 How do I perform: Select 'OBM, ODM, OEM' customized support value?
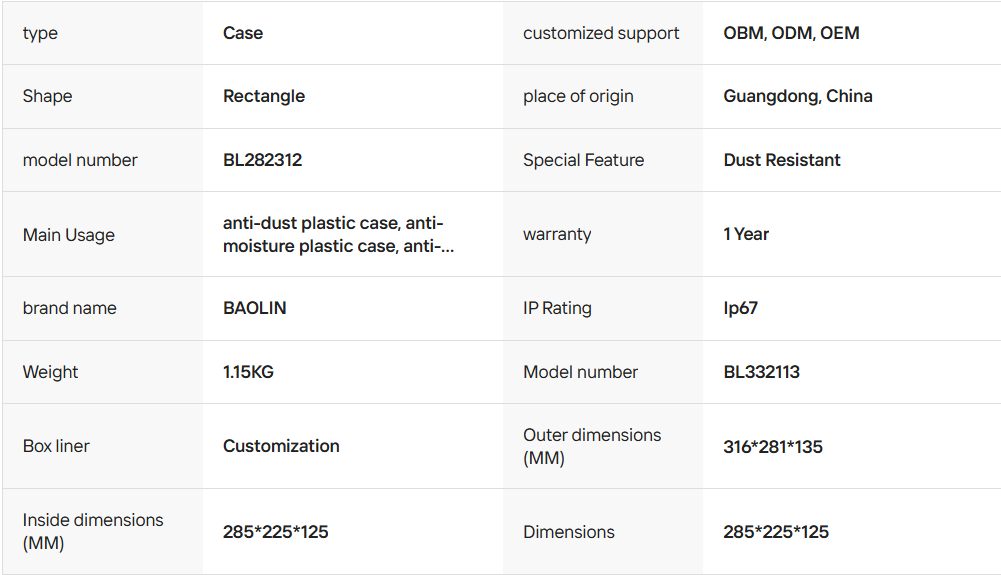pyautogui.click(x=791, y=33)
